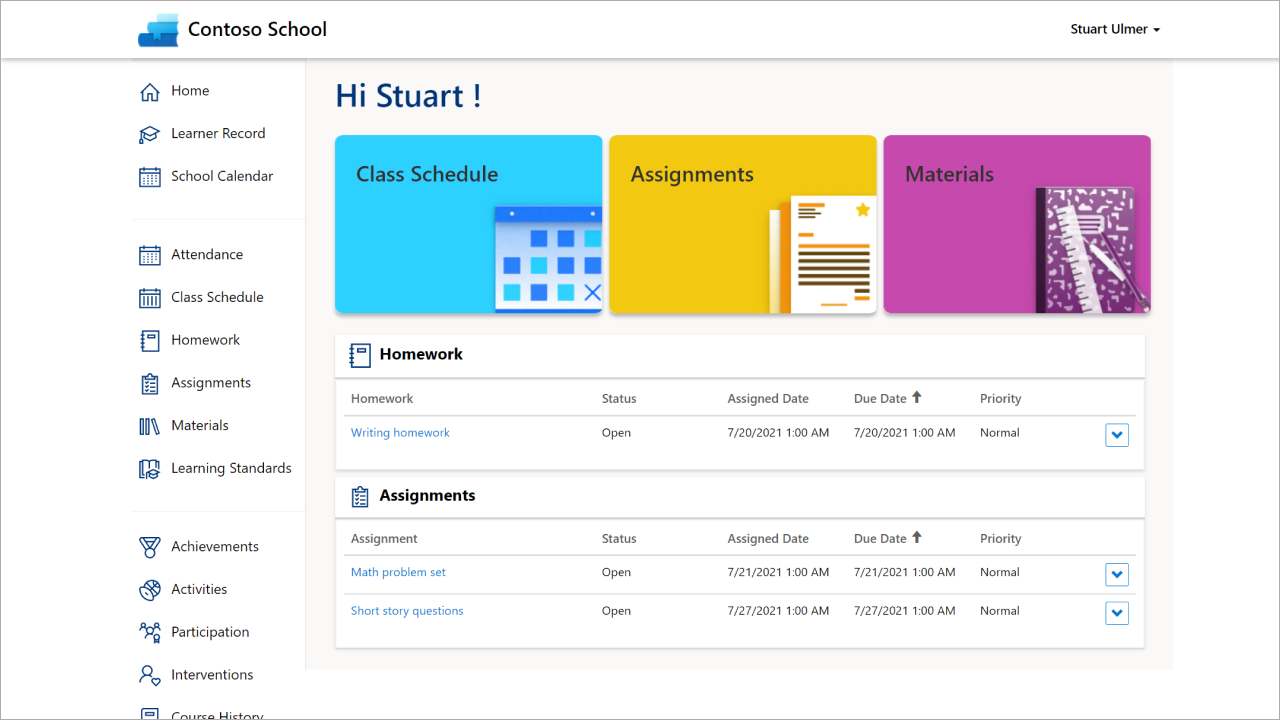Click the Participation icon in sidebar
This screenshot has width=1280, height=720.
pos(149,632)
